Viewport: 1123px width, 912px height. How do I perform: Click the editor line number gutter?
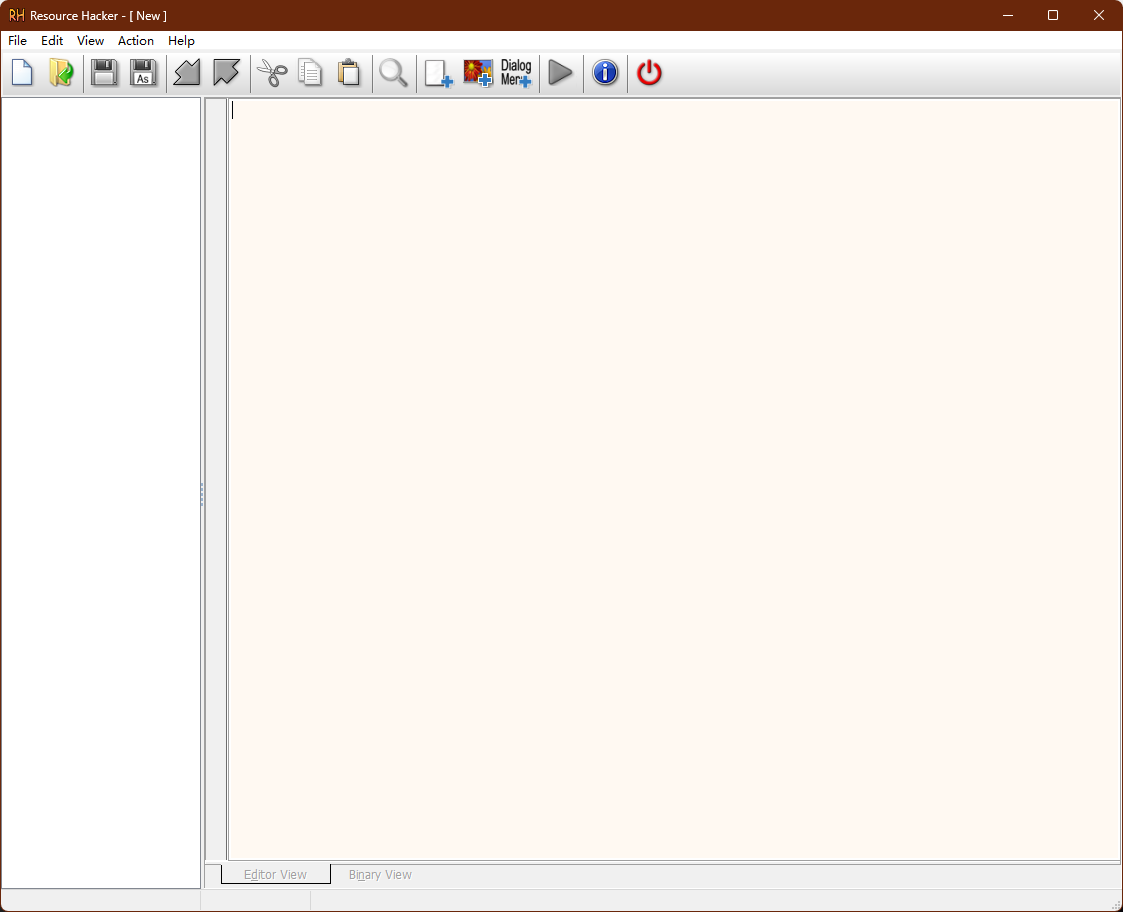click(x=216, y=479)
